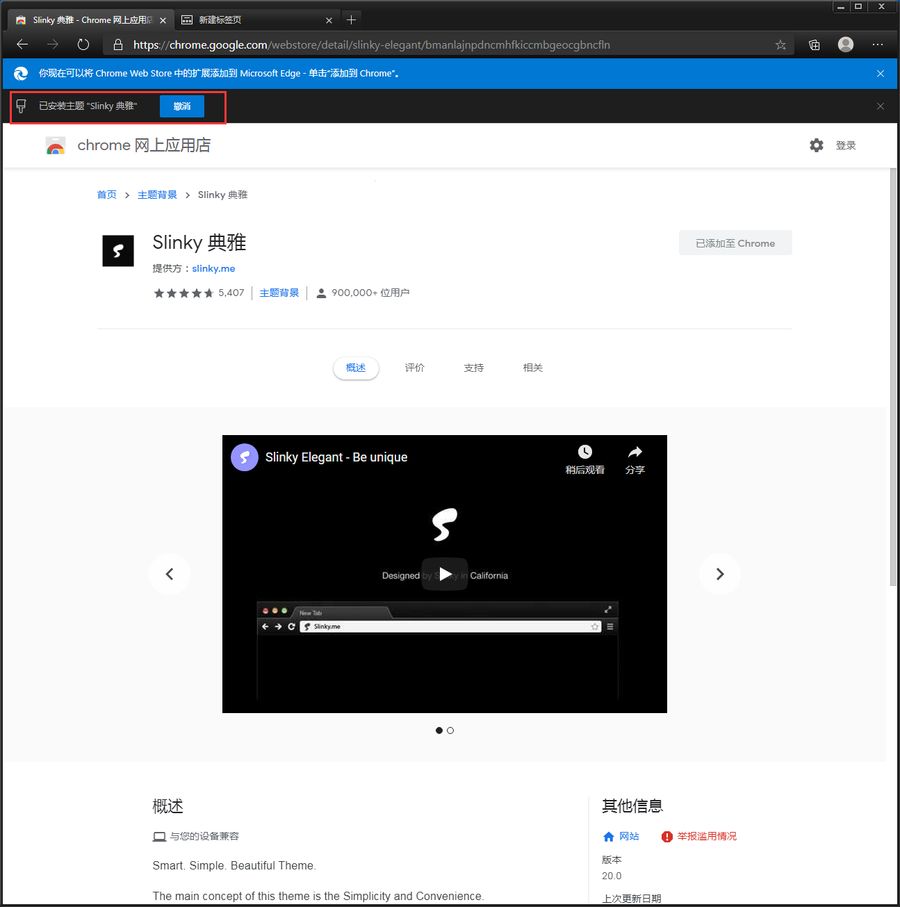The height and width of the screenshot is (907, 900).
Task: Add page to favorites with star icon
Action: 781,45
